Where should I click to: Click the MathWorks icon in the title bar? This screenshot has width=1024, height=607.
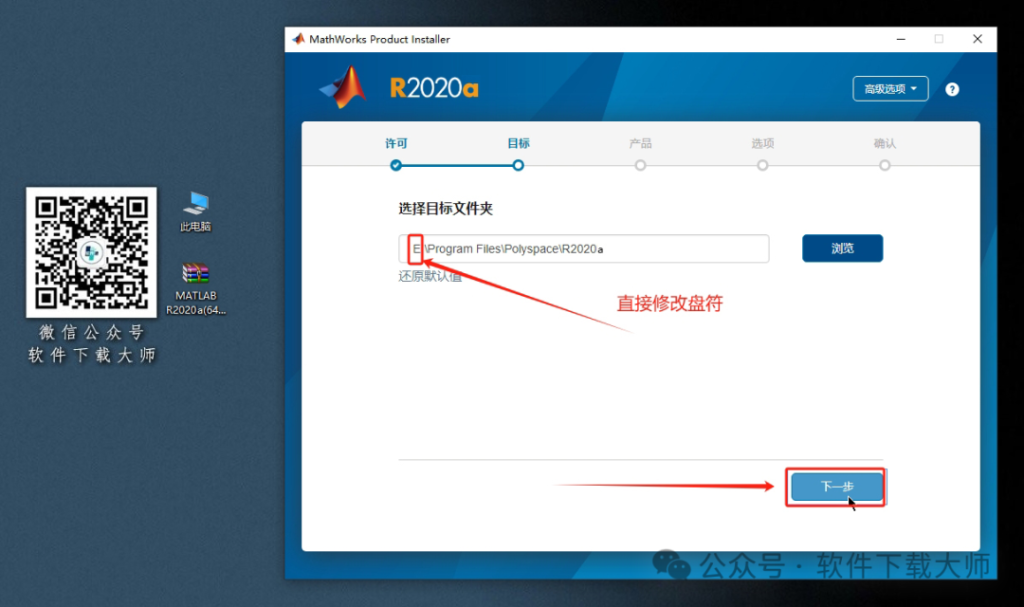pos(296,39)
